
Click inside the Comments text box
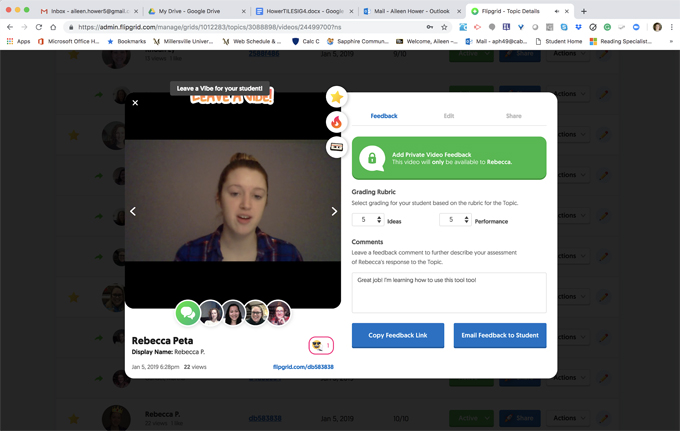[x=449, y=292]
